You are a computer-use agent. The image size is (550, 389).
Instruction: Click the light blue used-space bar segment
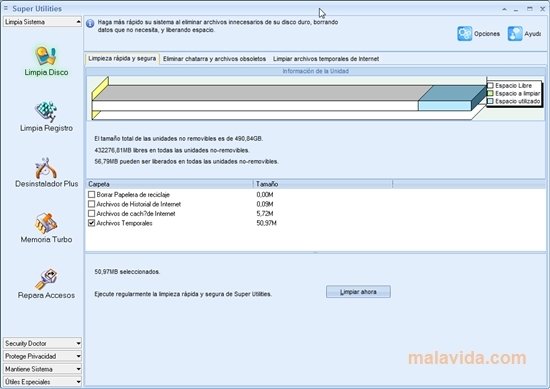point(444,106)
